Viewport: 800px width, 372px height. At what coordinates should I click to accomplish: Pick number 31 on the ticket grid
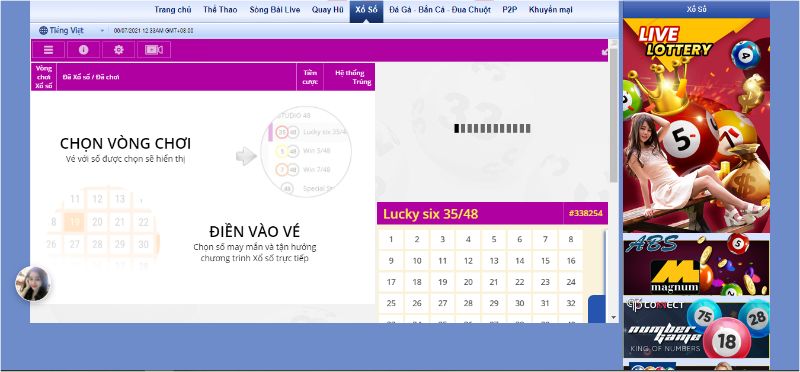(x=545, y=303)
